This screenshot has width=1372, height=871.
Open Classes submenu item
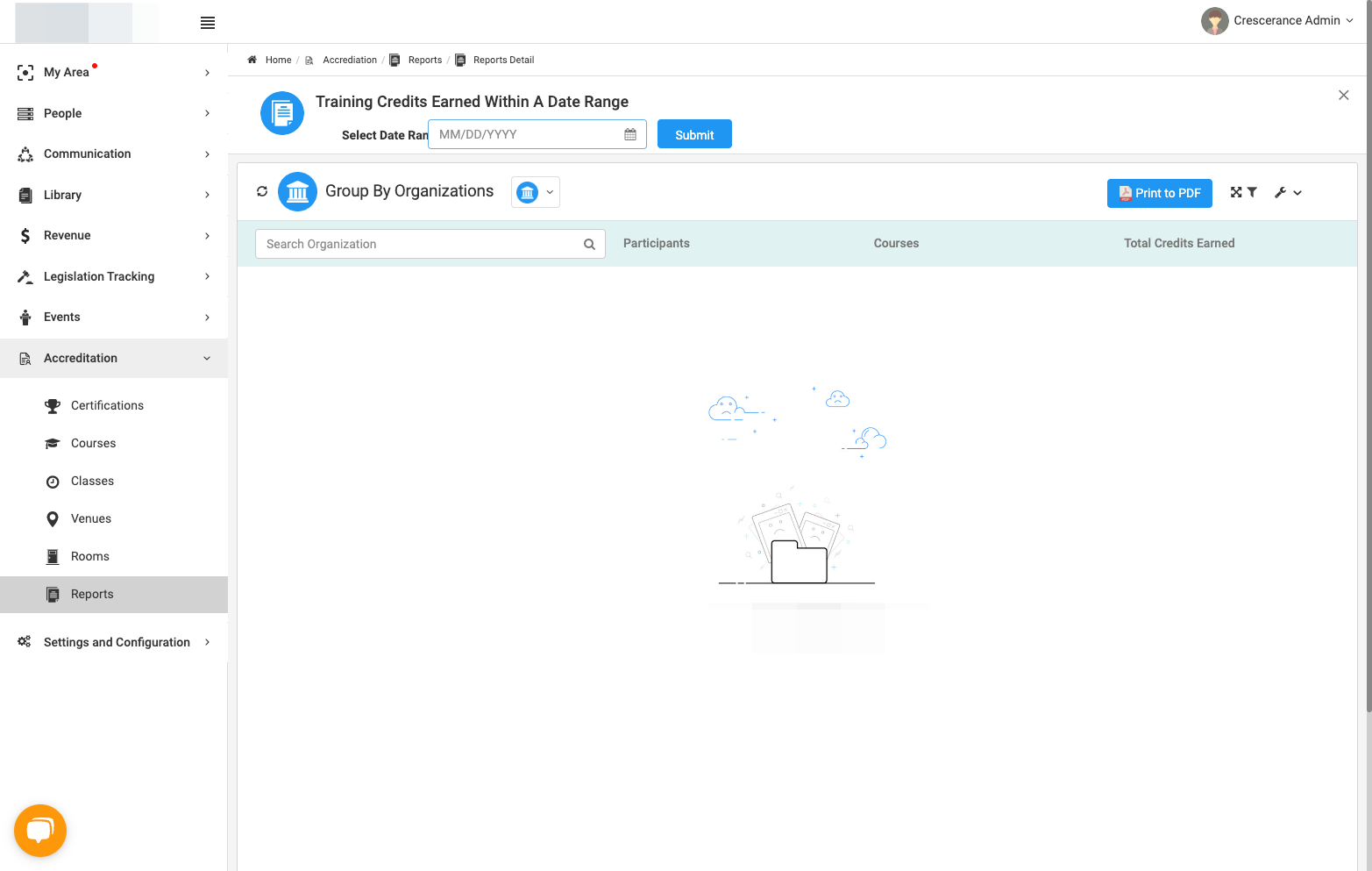point(114,481)
